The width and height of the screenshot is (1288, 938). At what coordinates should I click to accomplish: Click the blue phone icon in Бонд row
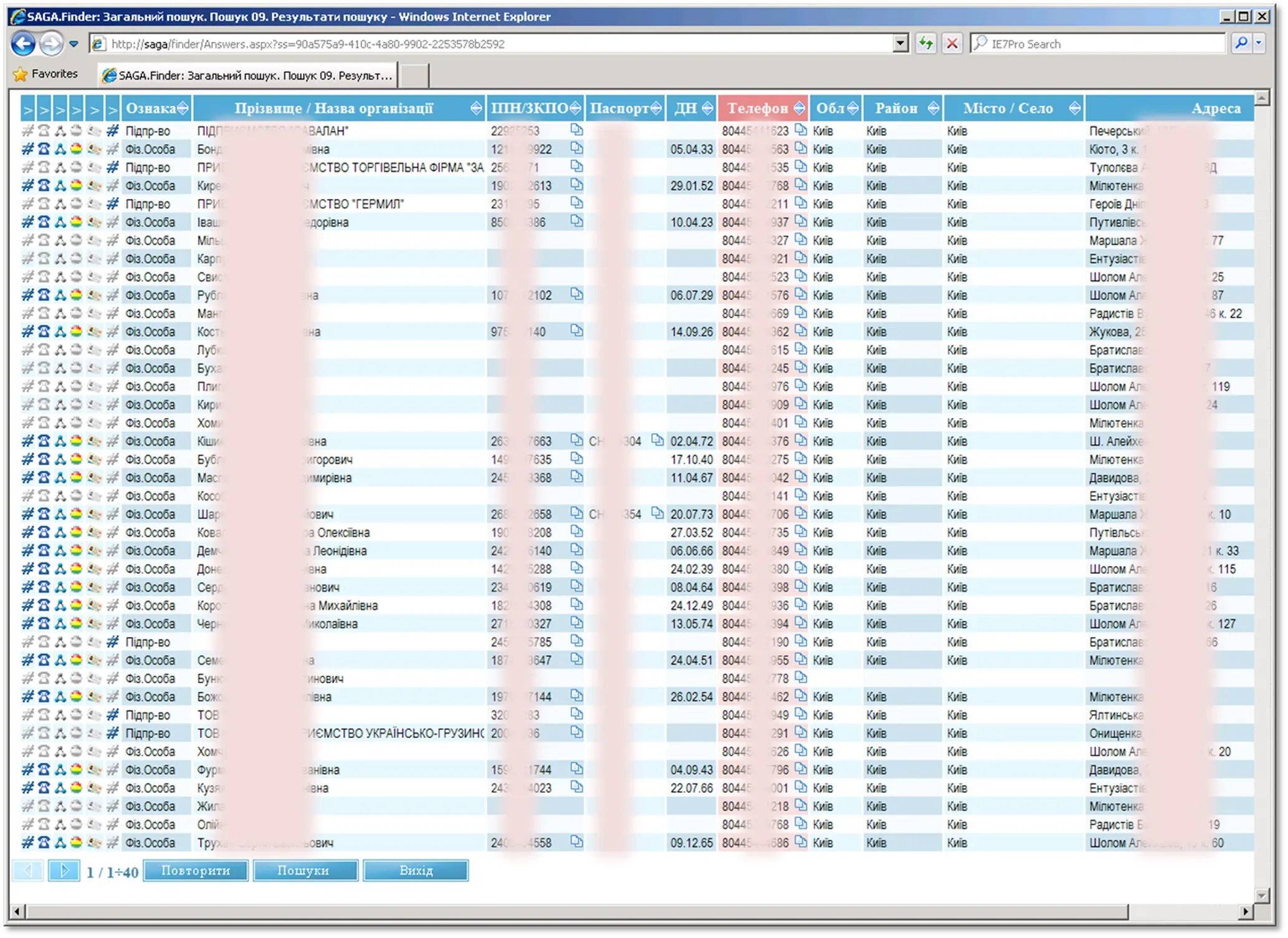tap(44, 149)
